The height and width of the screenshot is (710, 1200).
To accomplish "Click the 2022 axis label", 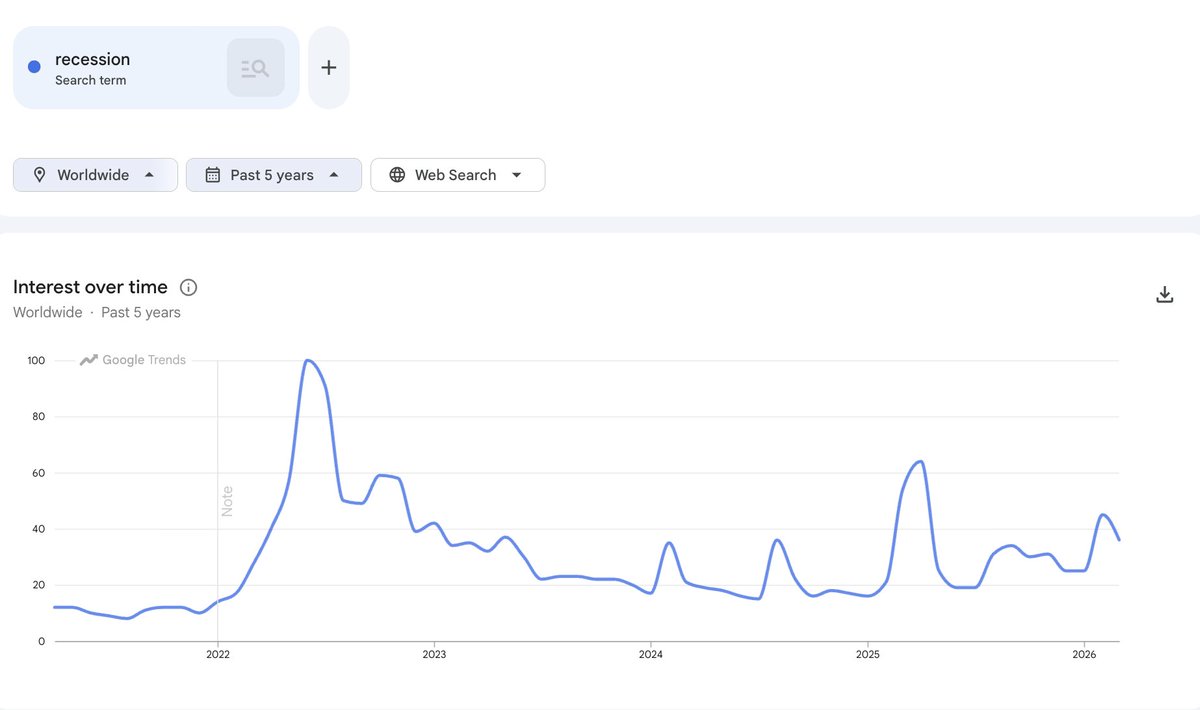I will (218, 655).
